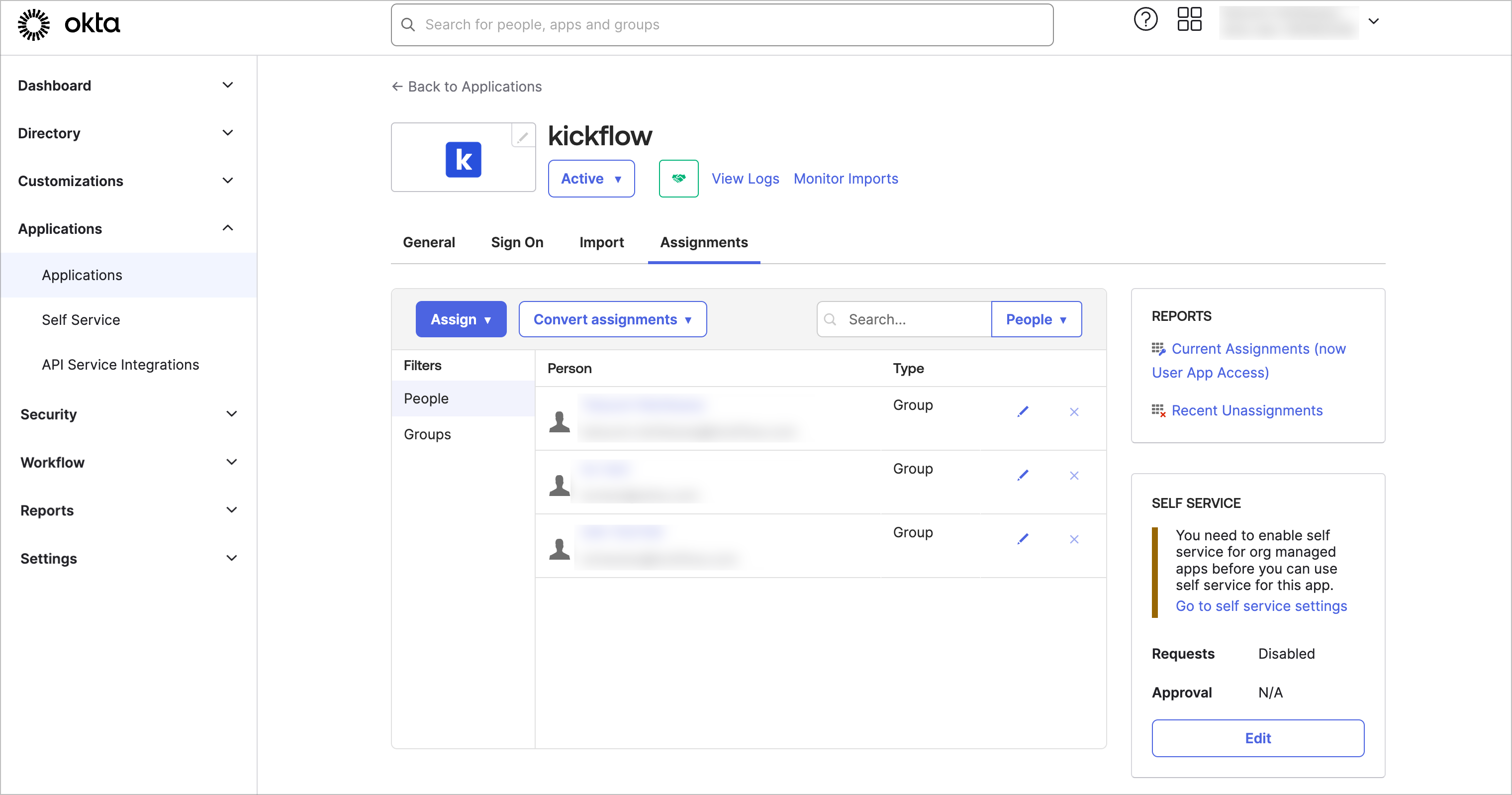The width and height of the screenshot is (1512, 795).
Task: Expand the Security menu
Action: [232, 414]
